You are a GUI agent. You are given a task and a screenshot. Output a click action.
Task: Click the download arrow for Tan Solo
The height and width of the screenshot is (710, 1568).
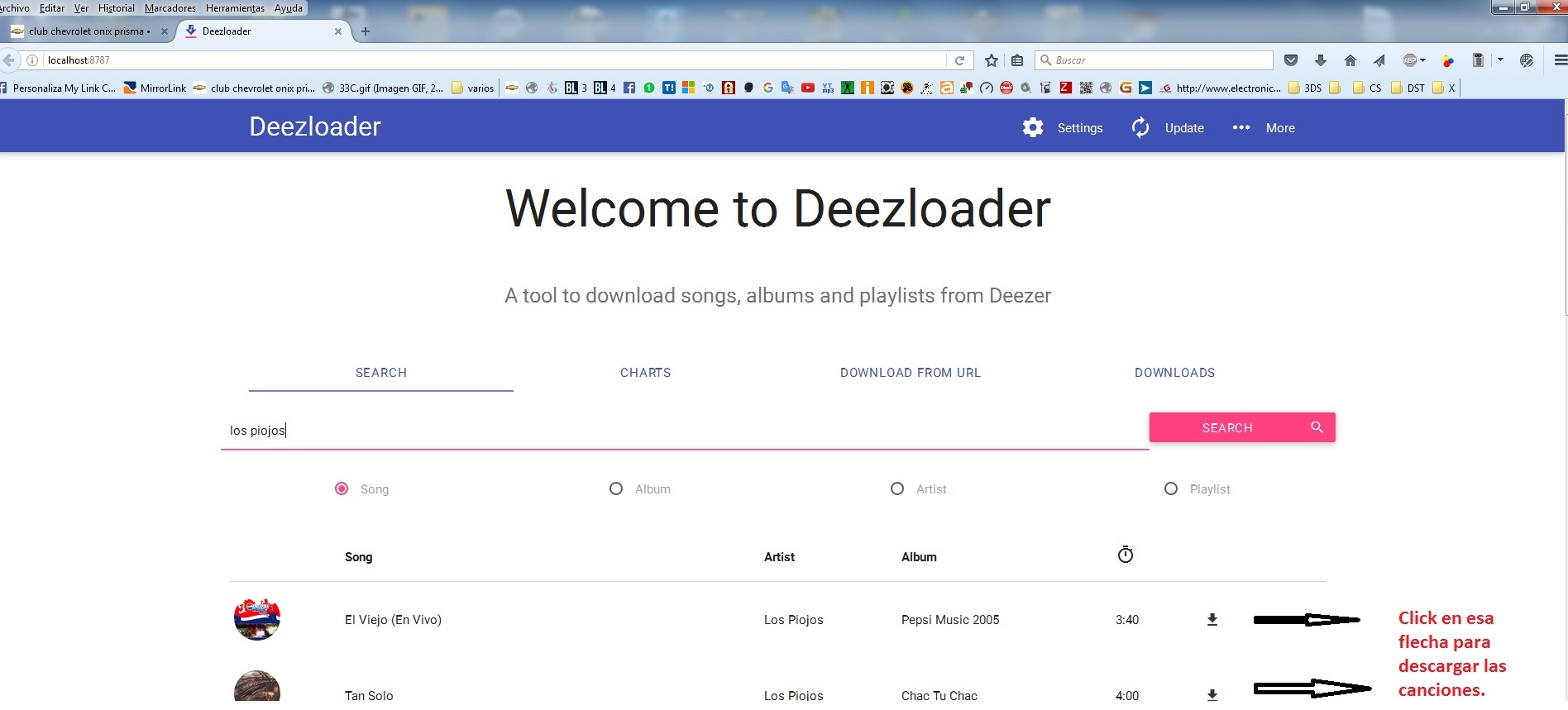pos(1212,695)
